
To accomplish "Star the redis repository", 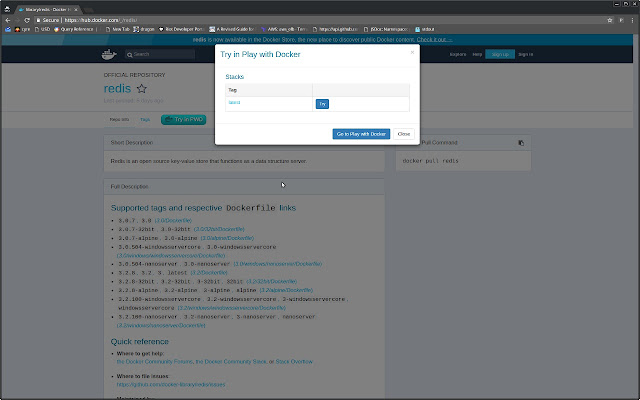I will coord(142,89).
